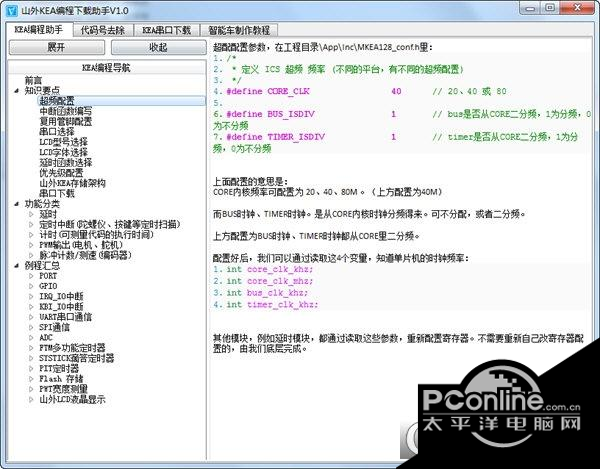Collapse the 例程汇总 tree node
The image size is (600, 469).
16,265
